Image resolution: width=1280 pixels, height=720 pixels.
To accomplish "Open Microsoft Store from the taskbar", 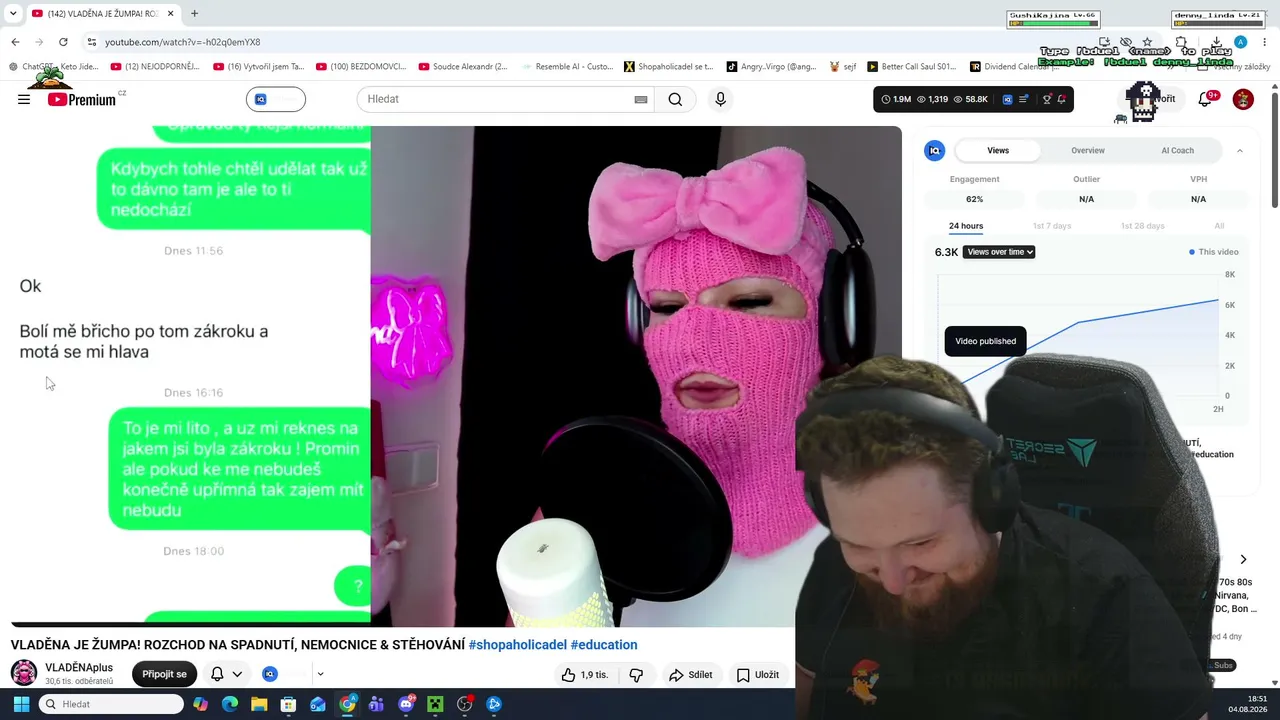I will click(x=288, y=704).
